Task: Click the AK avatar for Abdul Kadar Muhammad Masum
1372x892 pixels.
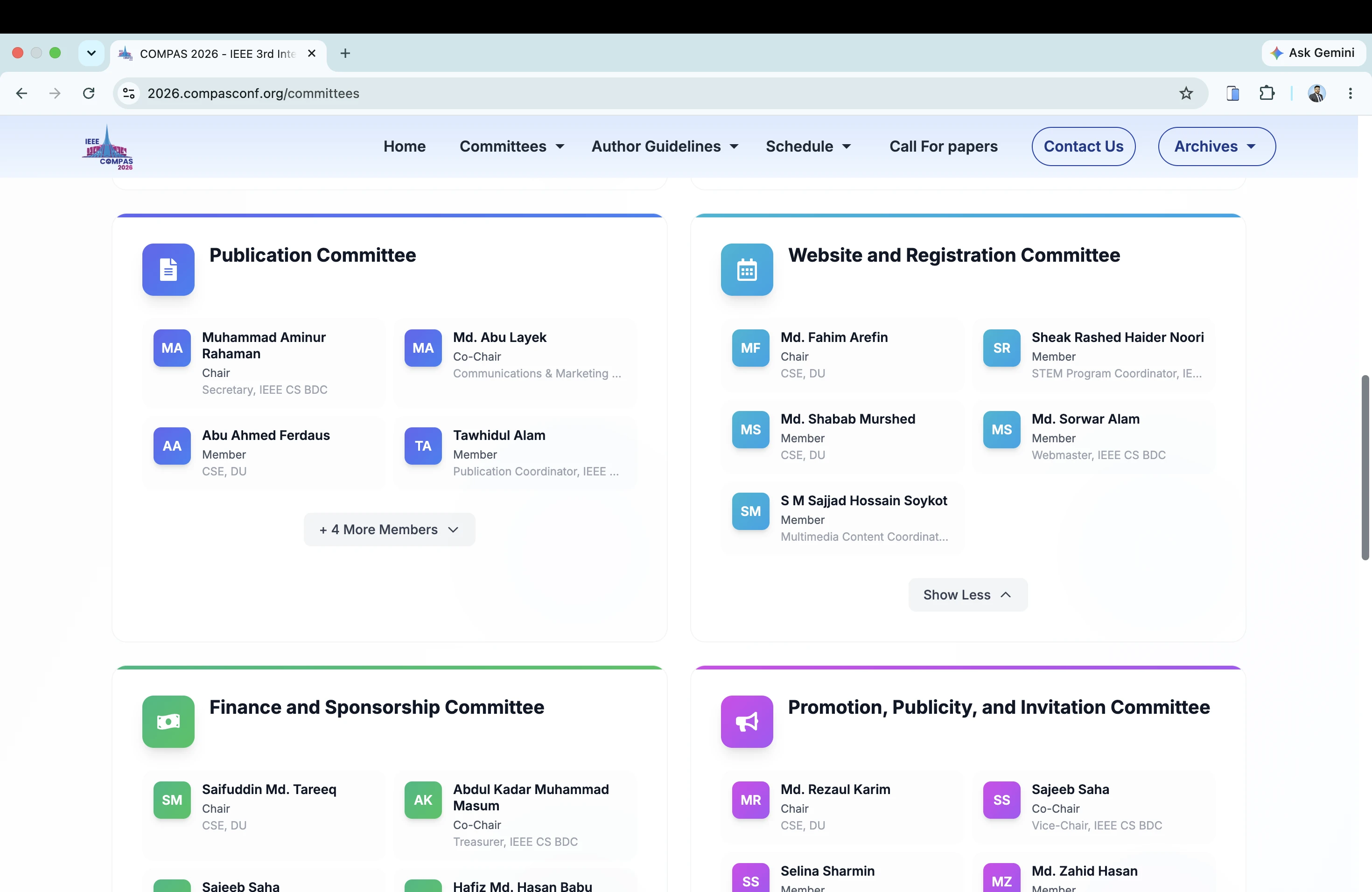Action: [x=423, y=800]
